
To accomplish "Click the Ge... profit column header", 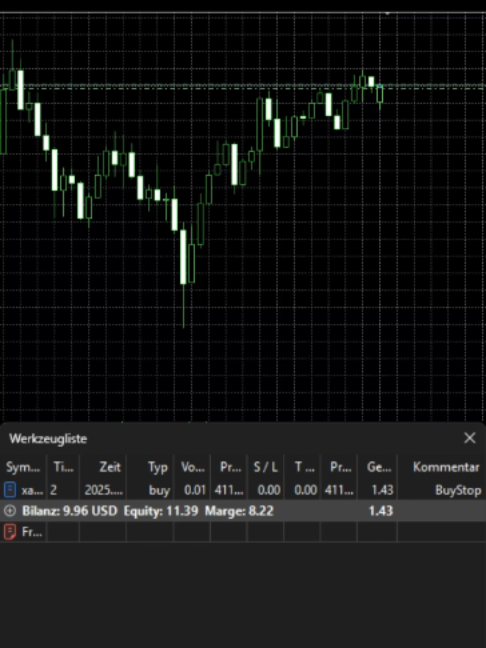I will [x=379, y=467].
